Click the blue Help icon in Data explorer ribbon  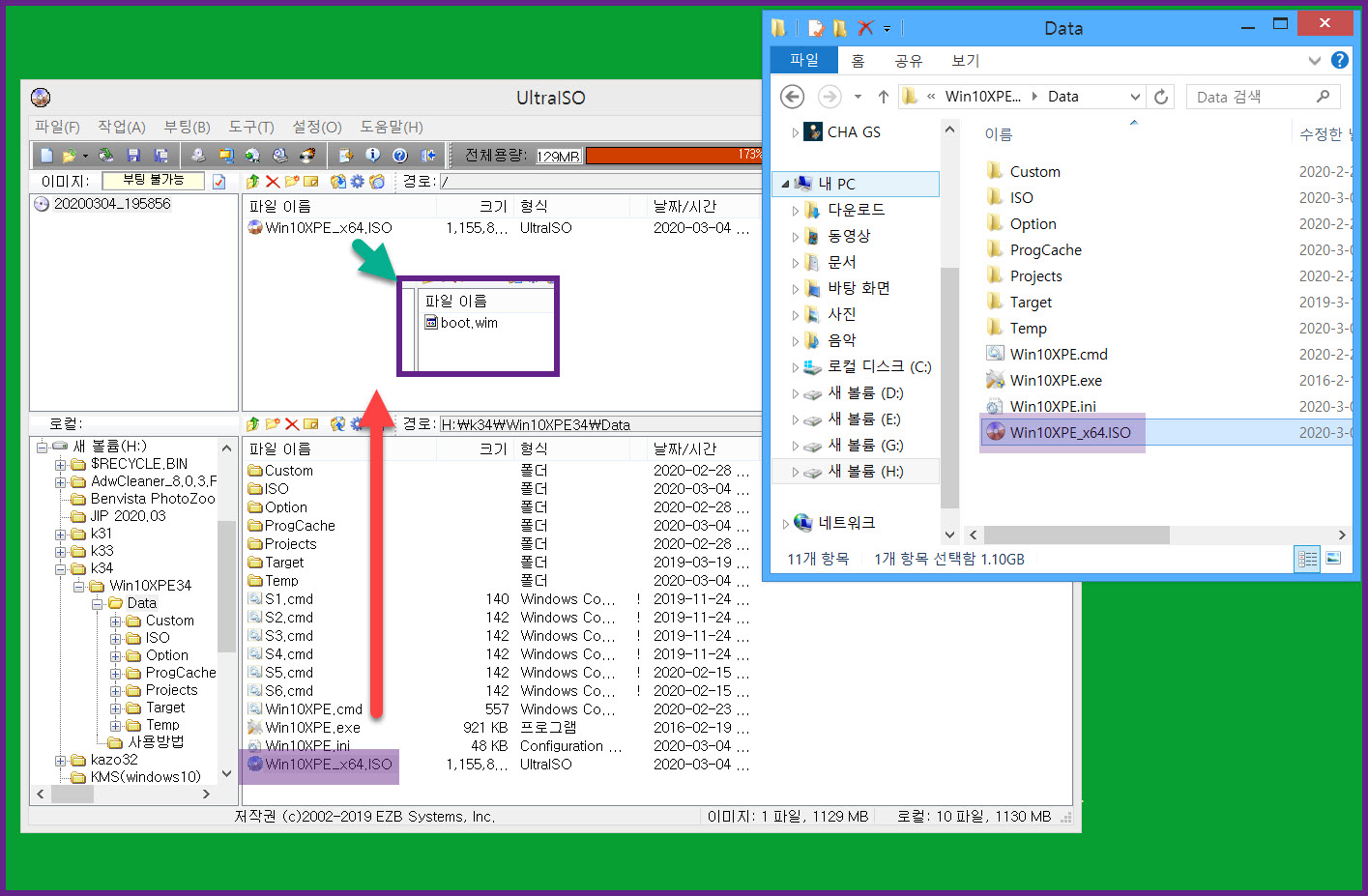coord(1339,60)
